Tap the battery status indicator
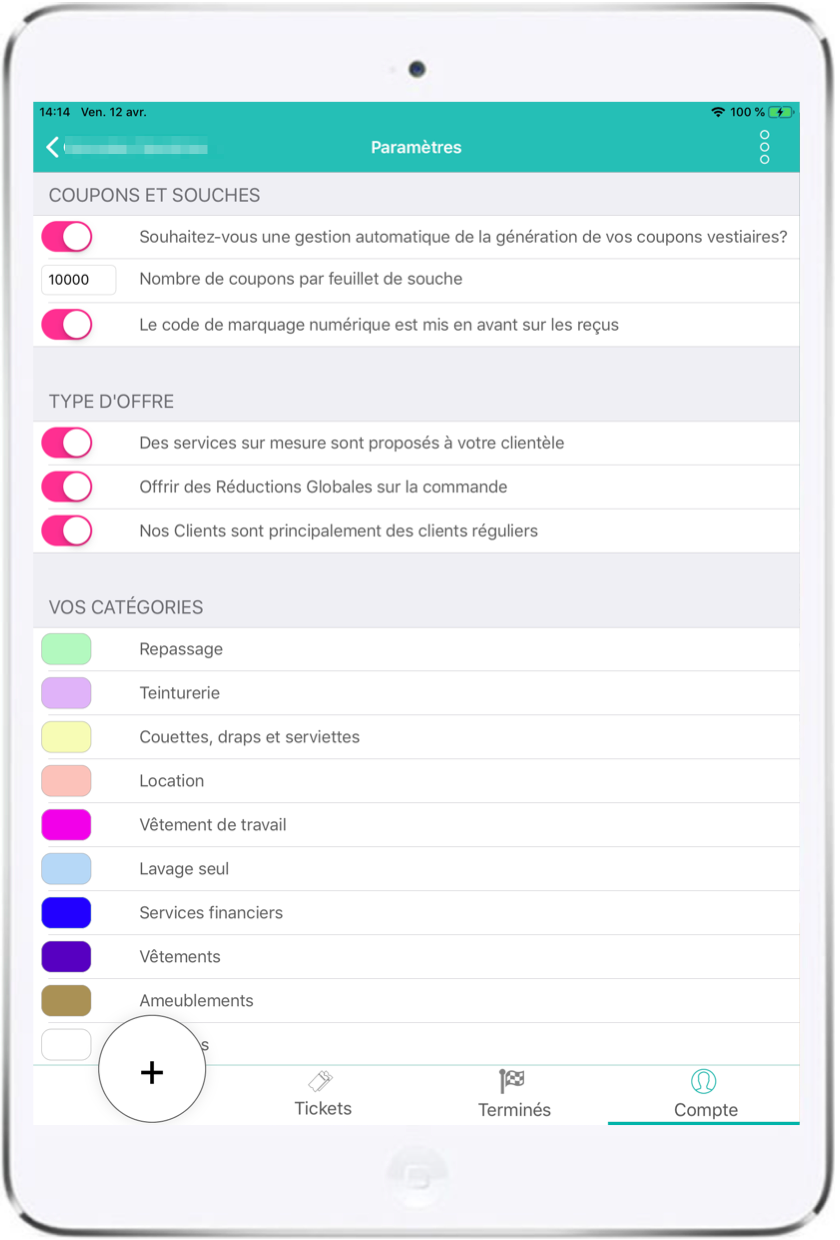This screenshot has height=1240, width=840. pos(781,112)
